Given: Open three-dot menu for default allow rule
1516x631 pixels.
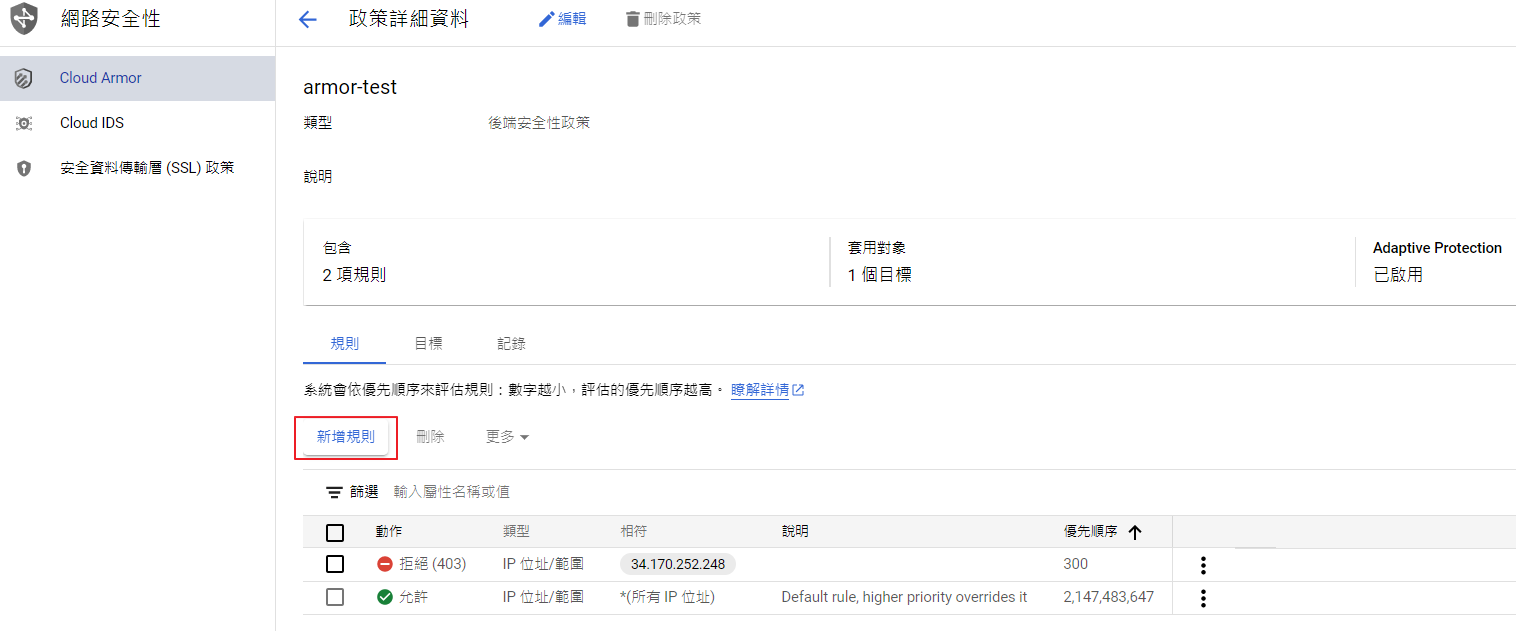Looking at the screenshot, I should (1203, 598).
